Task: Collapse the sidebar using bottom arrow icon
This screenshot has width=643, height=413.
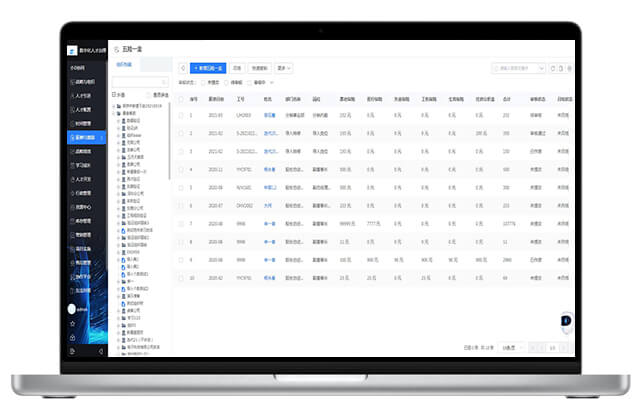Action: pos(101,351)
